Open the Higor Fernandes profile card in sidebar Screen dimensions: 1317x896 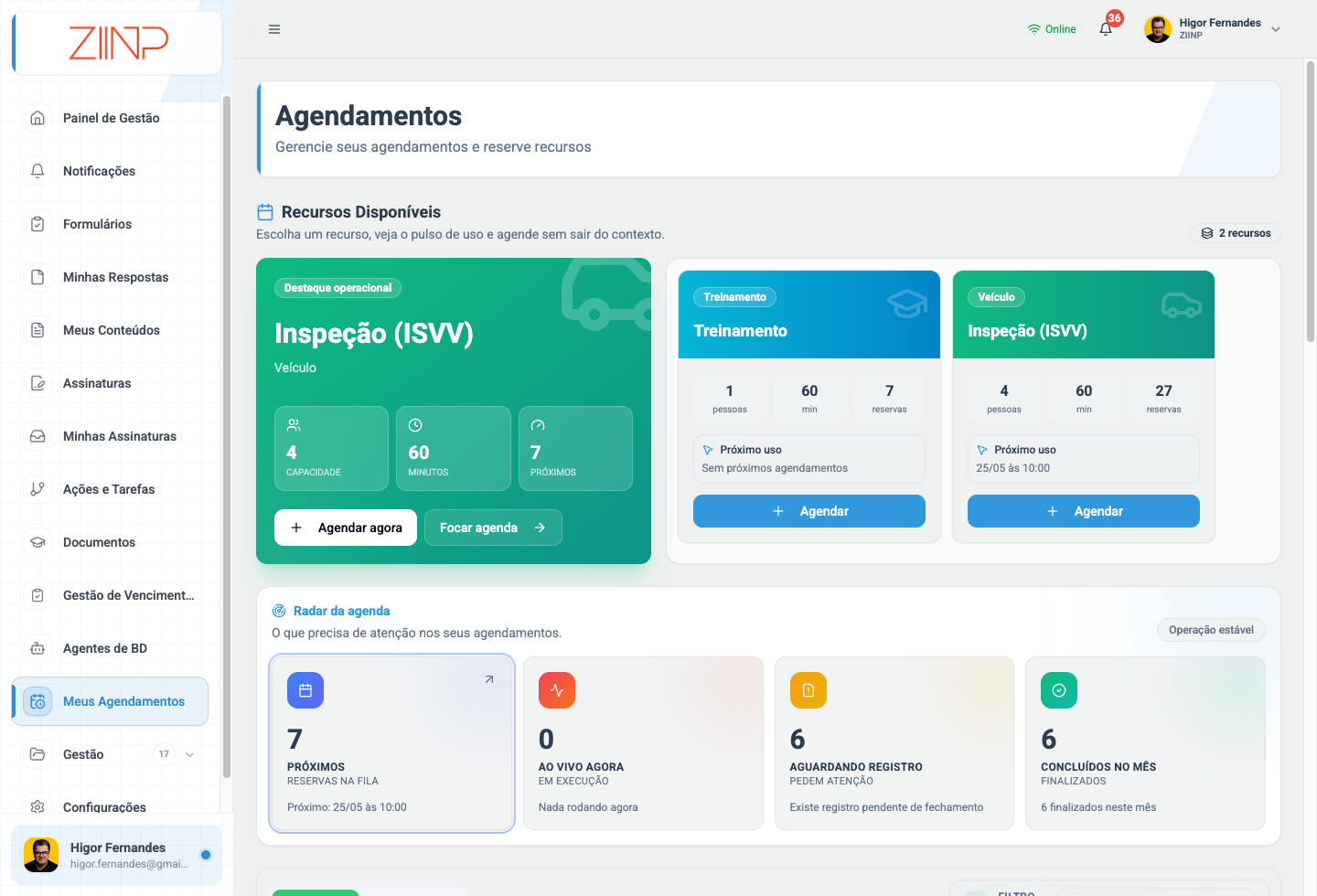click(116, 855)
